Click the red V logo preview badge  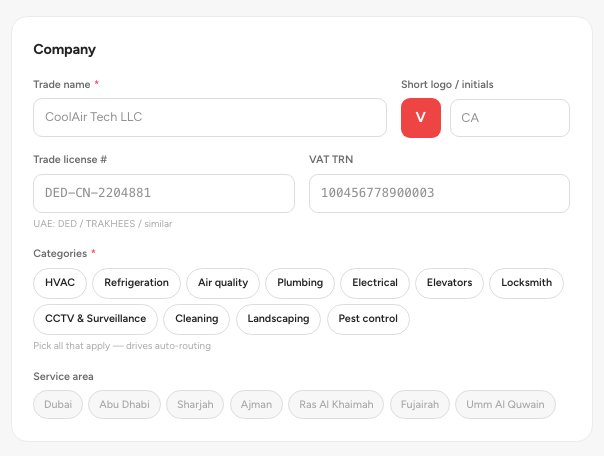click(421, 117)
